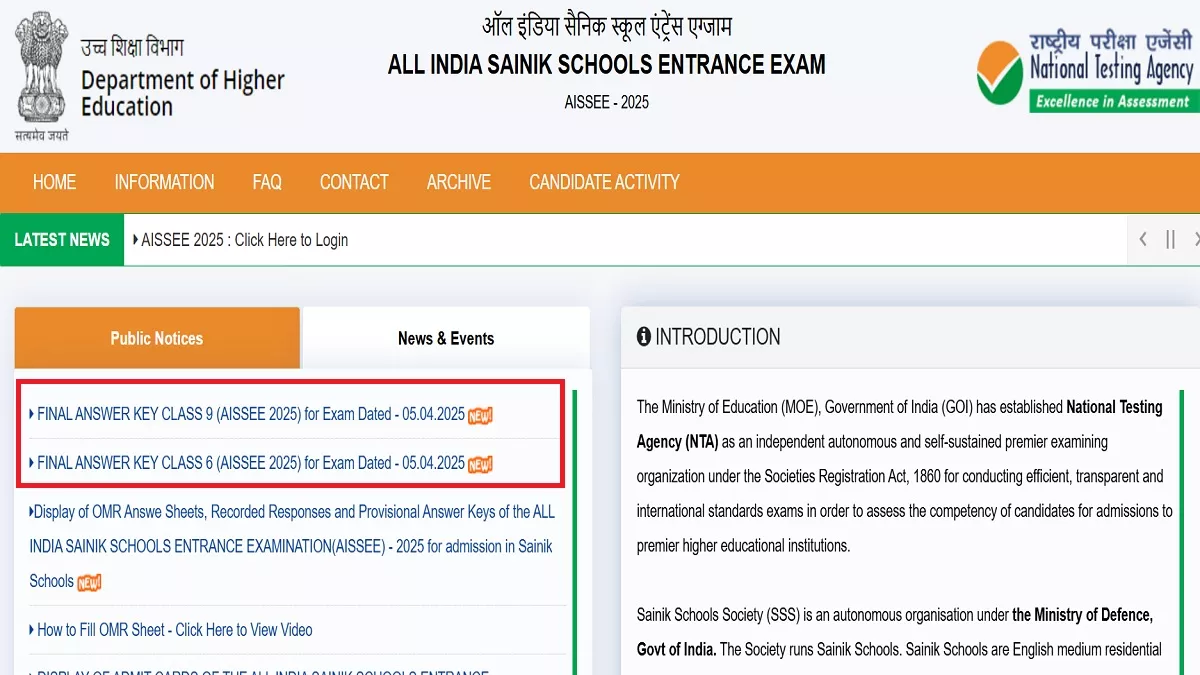Viewport: 1200px width, 675px height.
Task: Click the ALL INDIA SAINIK SCHOOLS ENTRANCE EXAM heading
Action: tap(607, 65)
